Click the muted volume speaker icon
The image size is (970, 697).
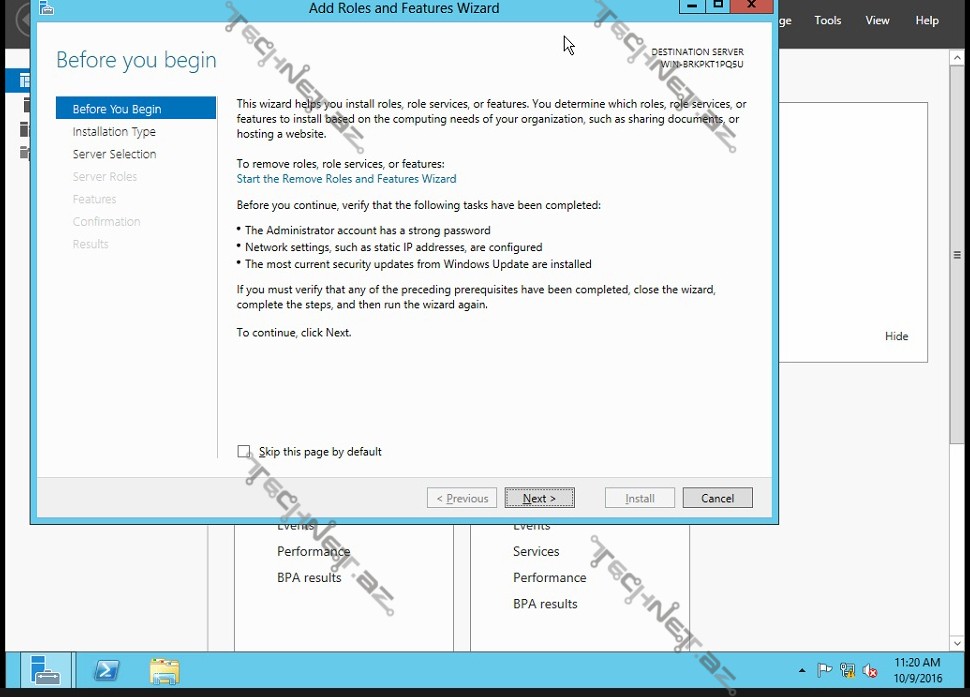coord(870,670)
